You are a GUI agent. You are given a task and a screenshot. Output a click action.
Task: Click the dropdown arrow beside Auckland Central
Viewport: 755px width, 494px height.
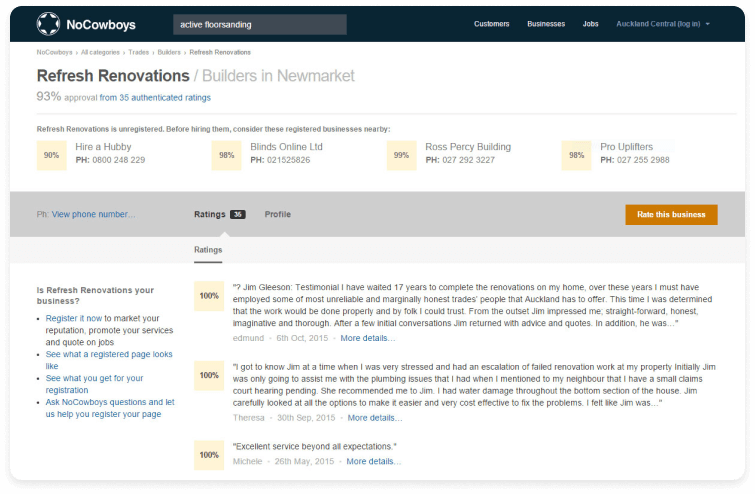pyautogui.click(x=707, y=24)
